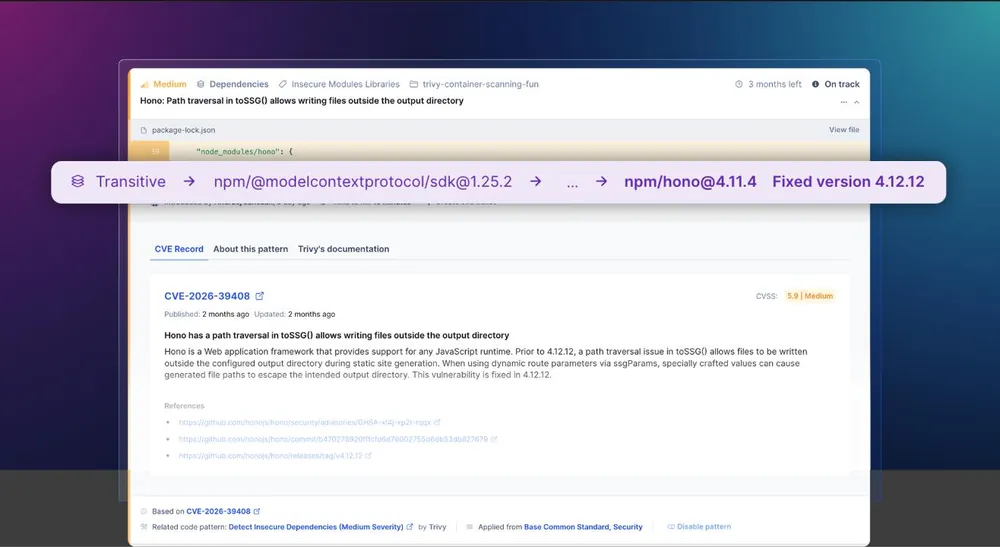Click the footer Based on CVE-2026-39408 link
The width and height of the screenshot is (1000, 547).
pyautogui.click(x=219, y=511)
